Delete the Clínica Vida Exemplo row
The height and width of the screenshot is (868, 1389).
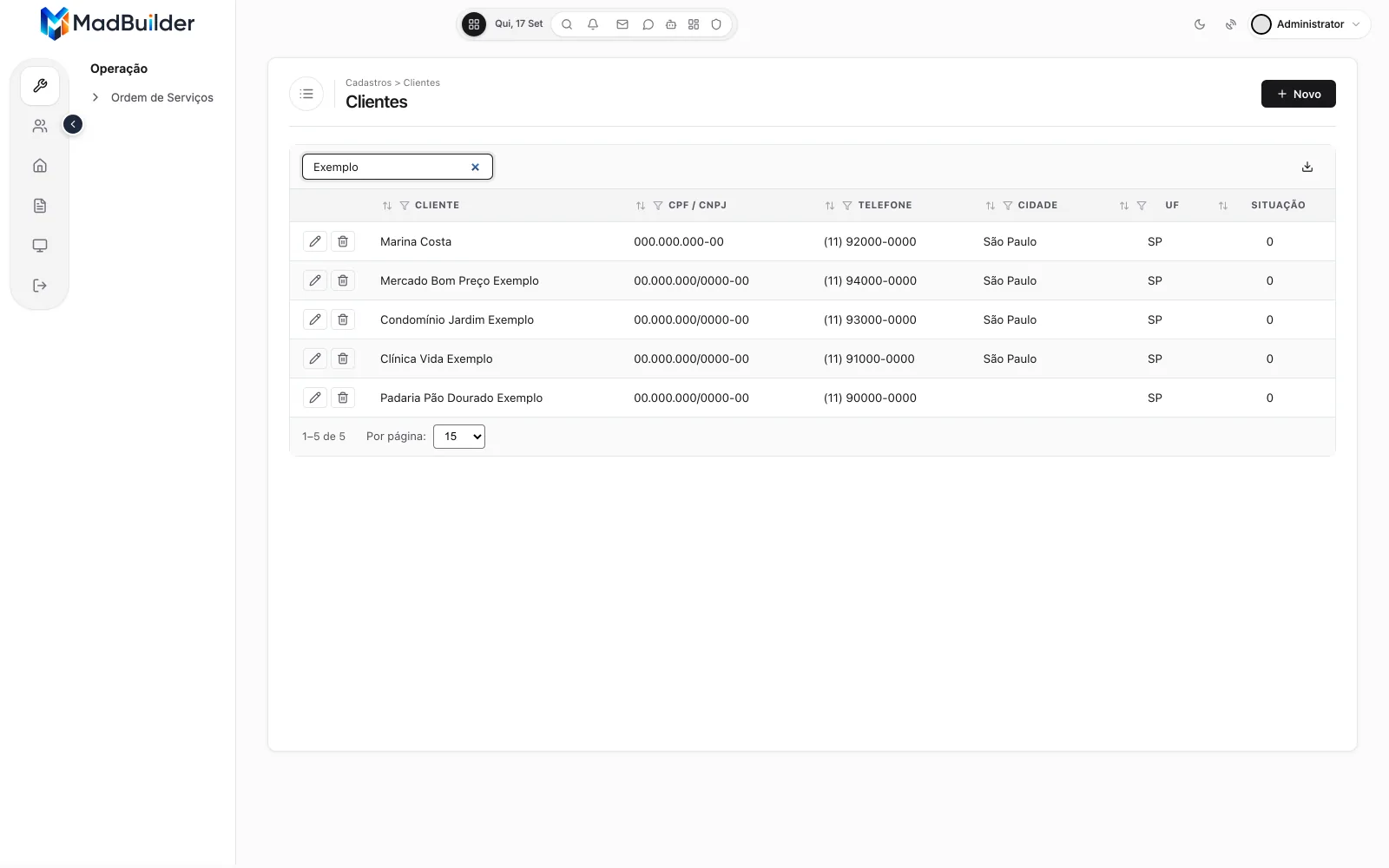[x=343, y=358]
